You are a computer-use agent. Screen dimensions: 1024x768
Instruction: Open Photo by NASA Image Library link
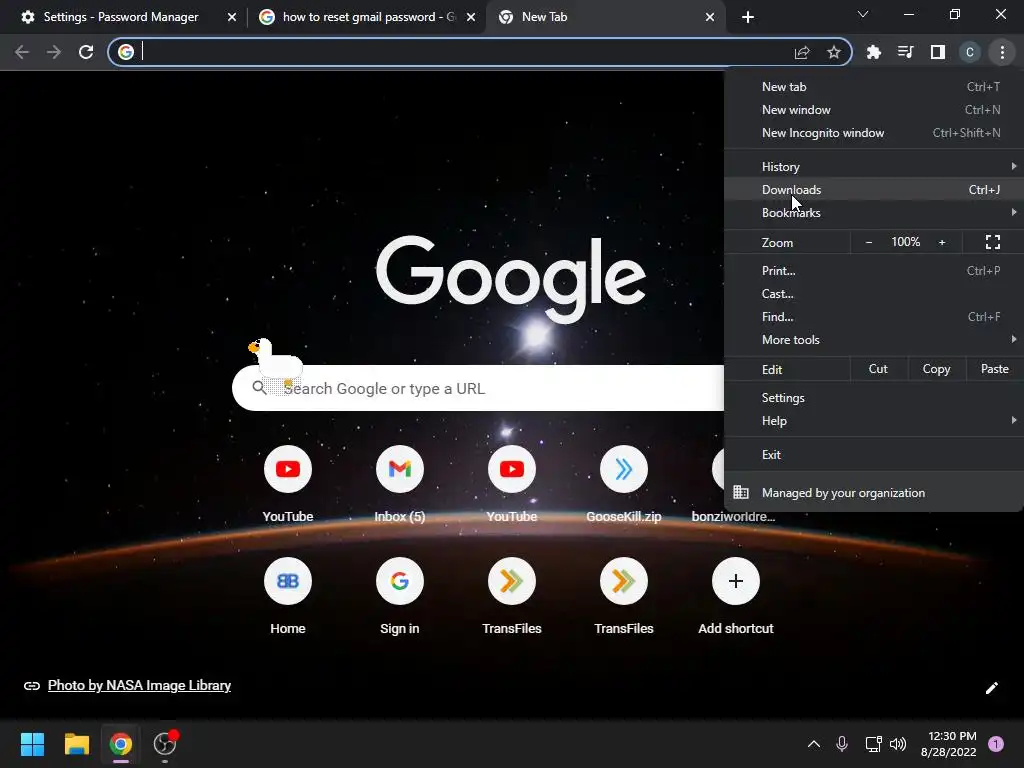[x=139, y=685]
